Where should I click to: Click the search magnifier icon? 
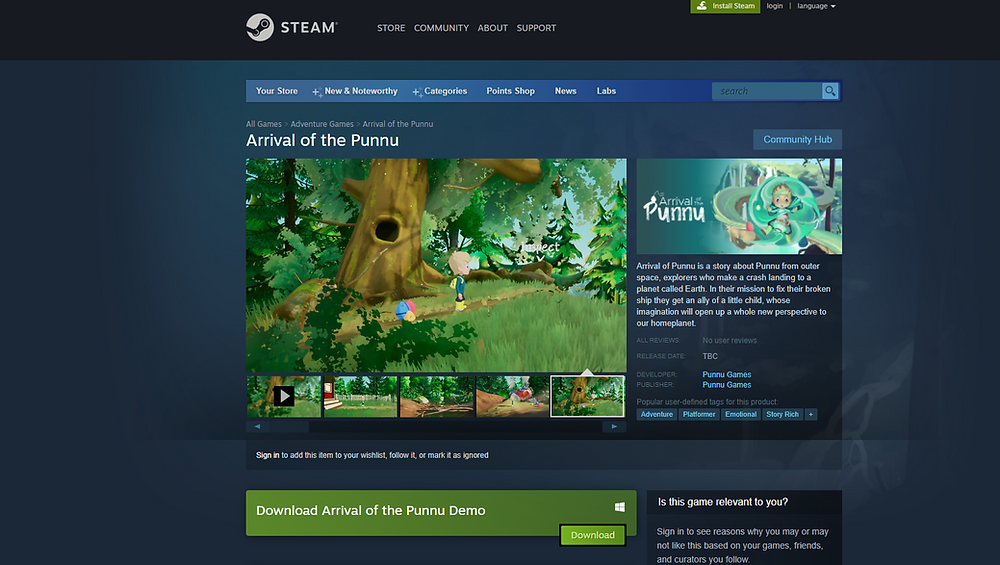coord(830,91)
